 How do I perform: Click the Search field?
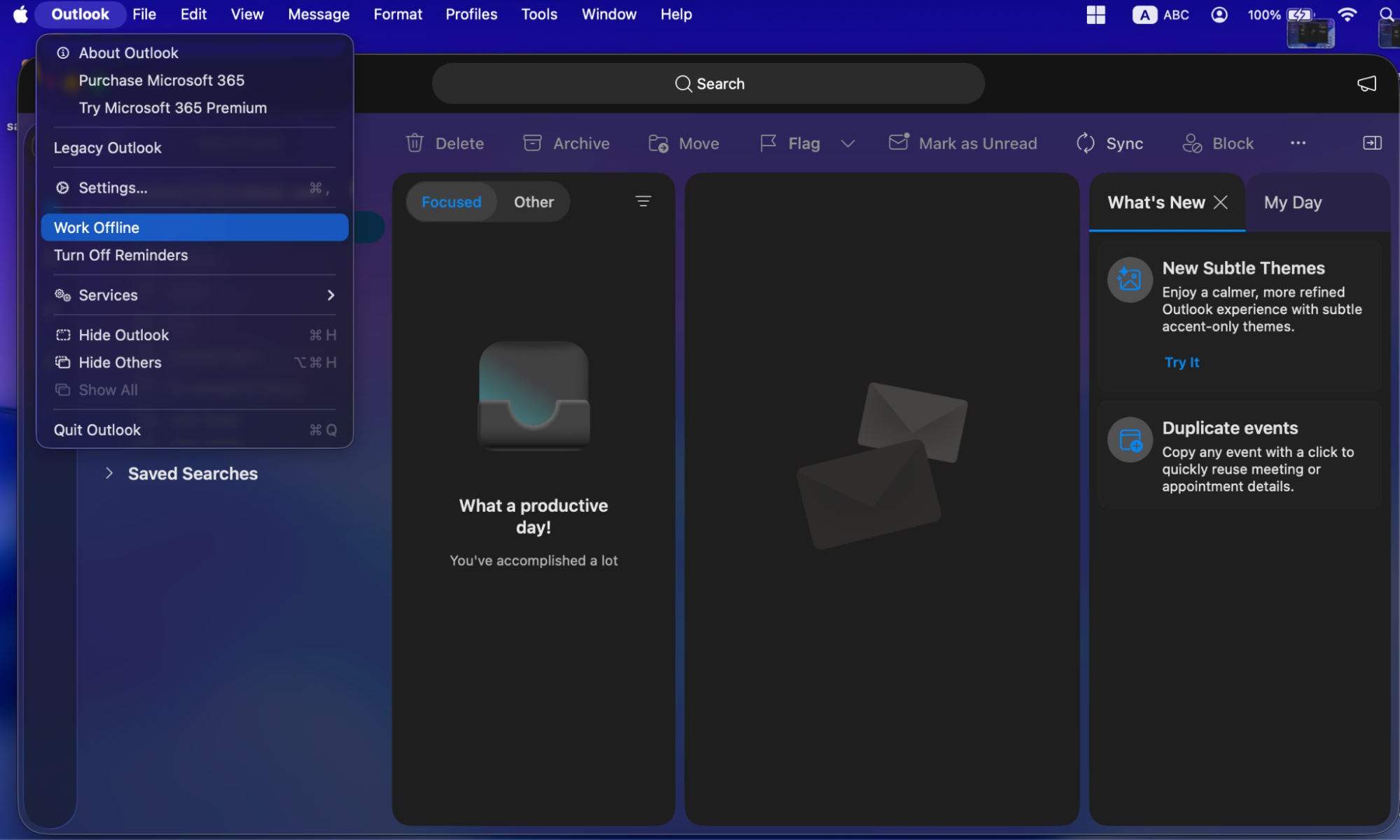tap(708, 84)
